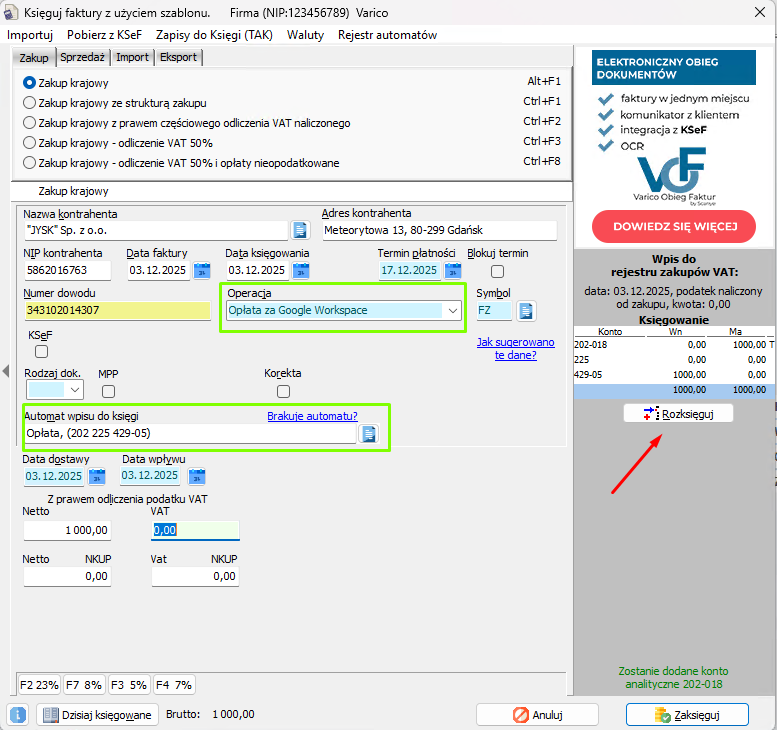This screenshot has height=730, width=777.
Task: Expand the Operacja dropdown
Action: pyautogui.click(x=453, y=311)
